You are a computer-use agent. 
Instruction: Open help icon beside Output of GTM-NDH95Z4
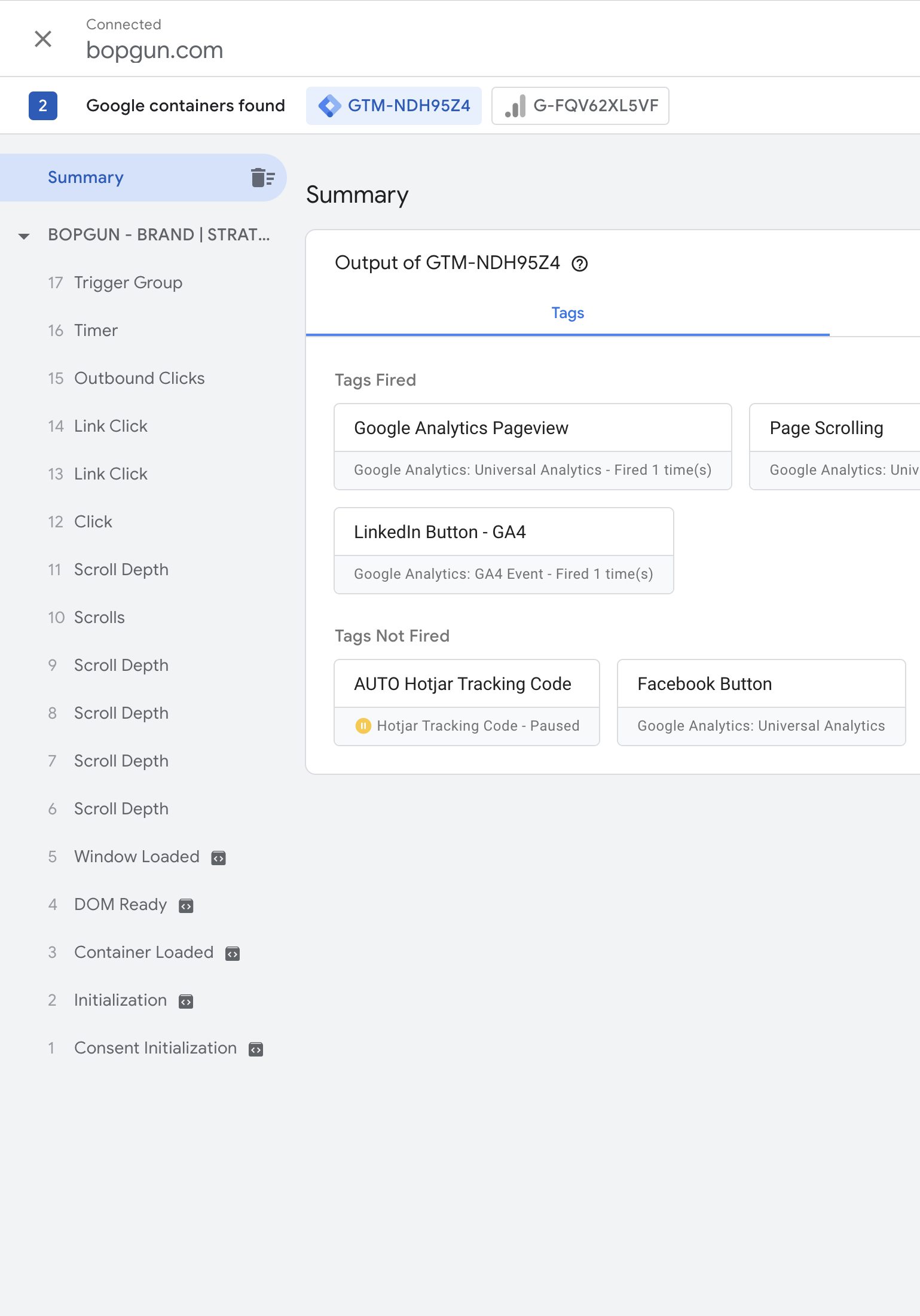pos(580,264)
